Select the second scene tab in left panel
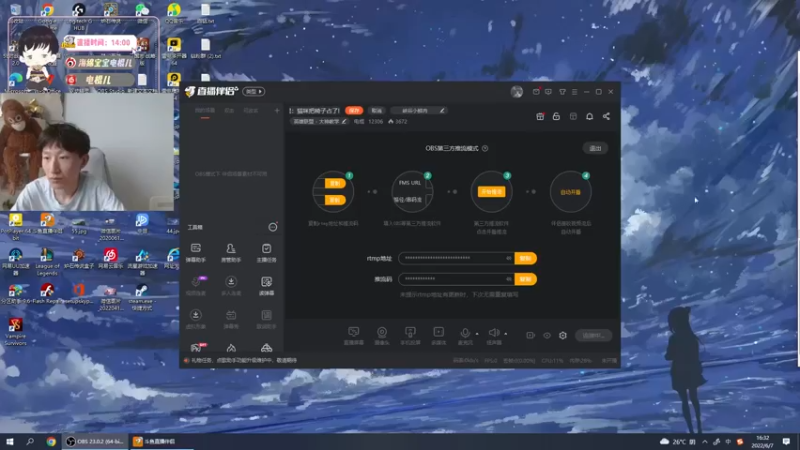The width and height of the screenshot is (800, 450). pos(229,111)
